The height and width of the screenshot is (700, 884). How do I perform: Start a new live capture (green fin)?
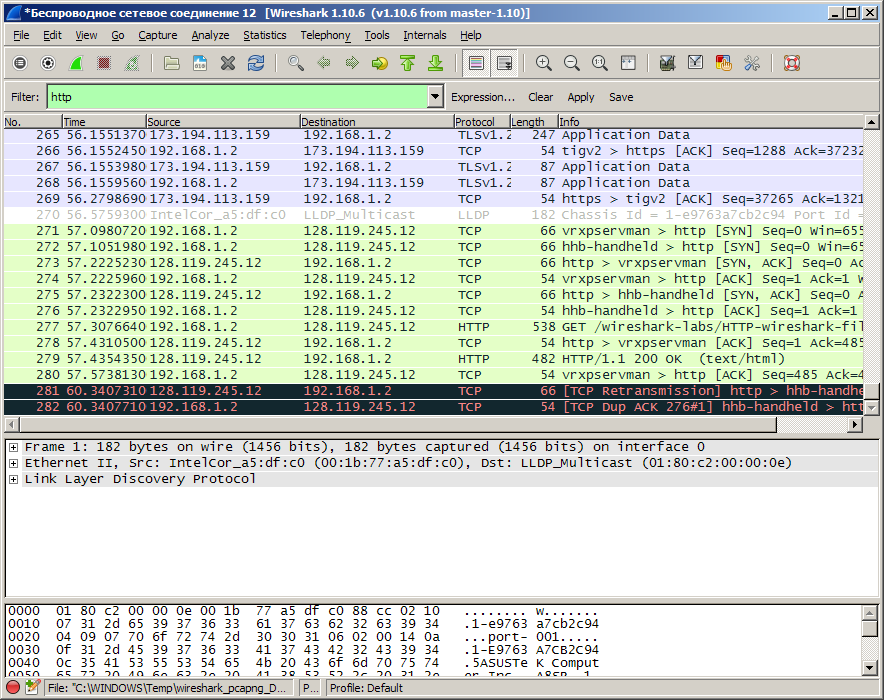click(76, 63)
